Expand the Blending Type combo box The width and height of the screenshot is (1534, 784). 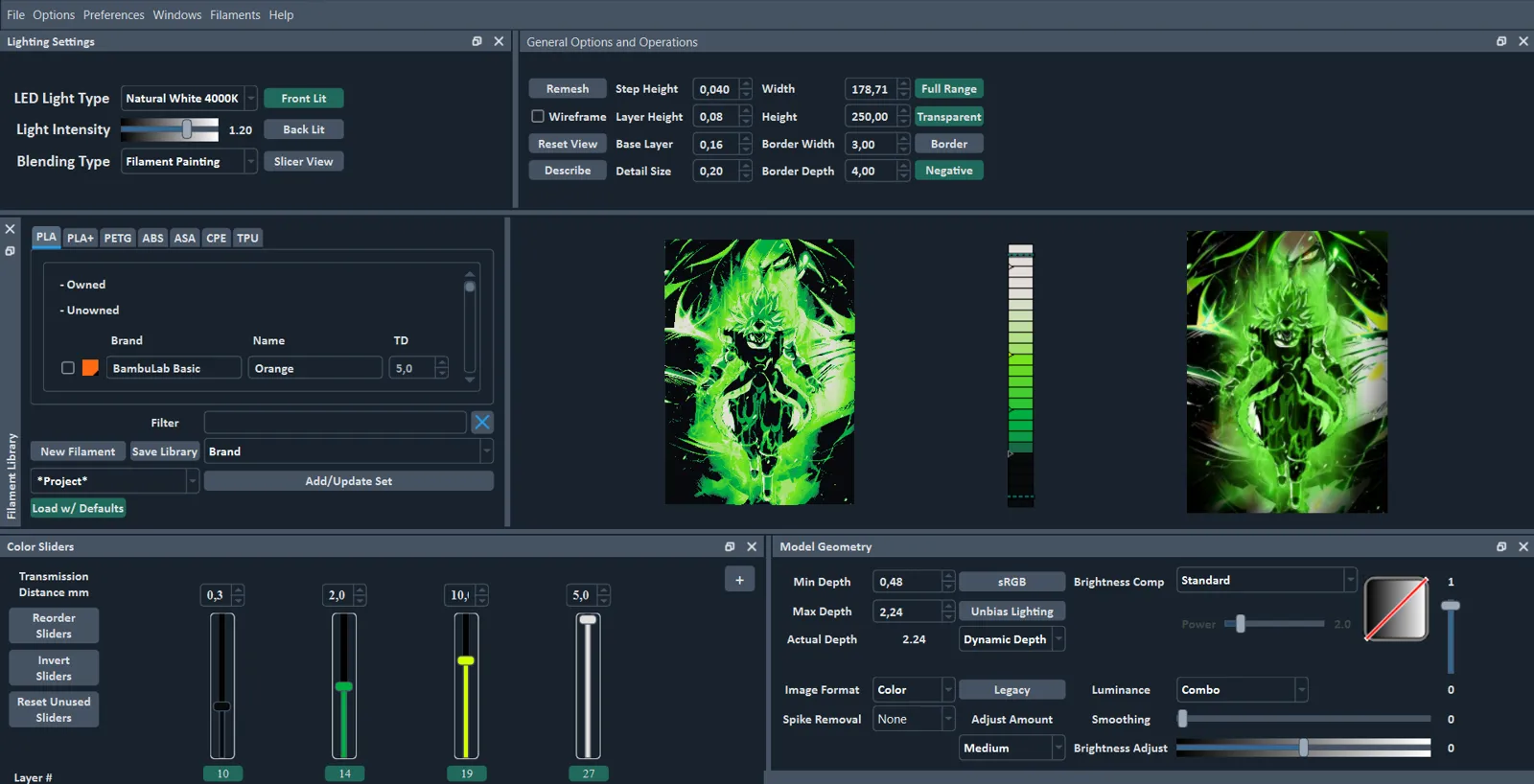pos(190,161)
